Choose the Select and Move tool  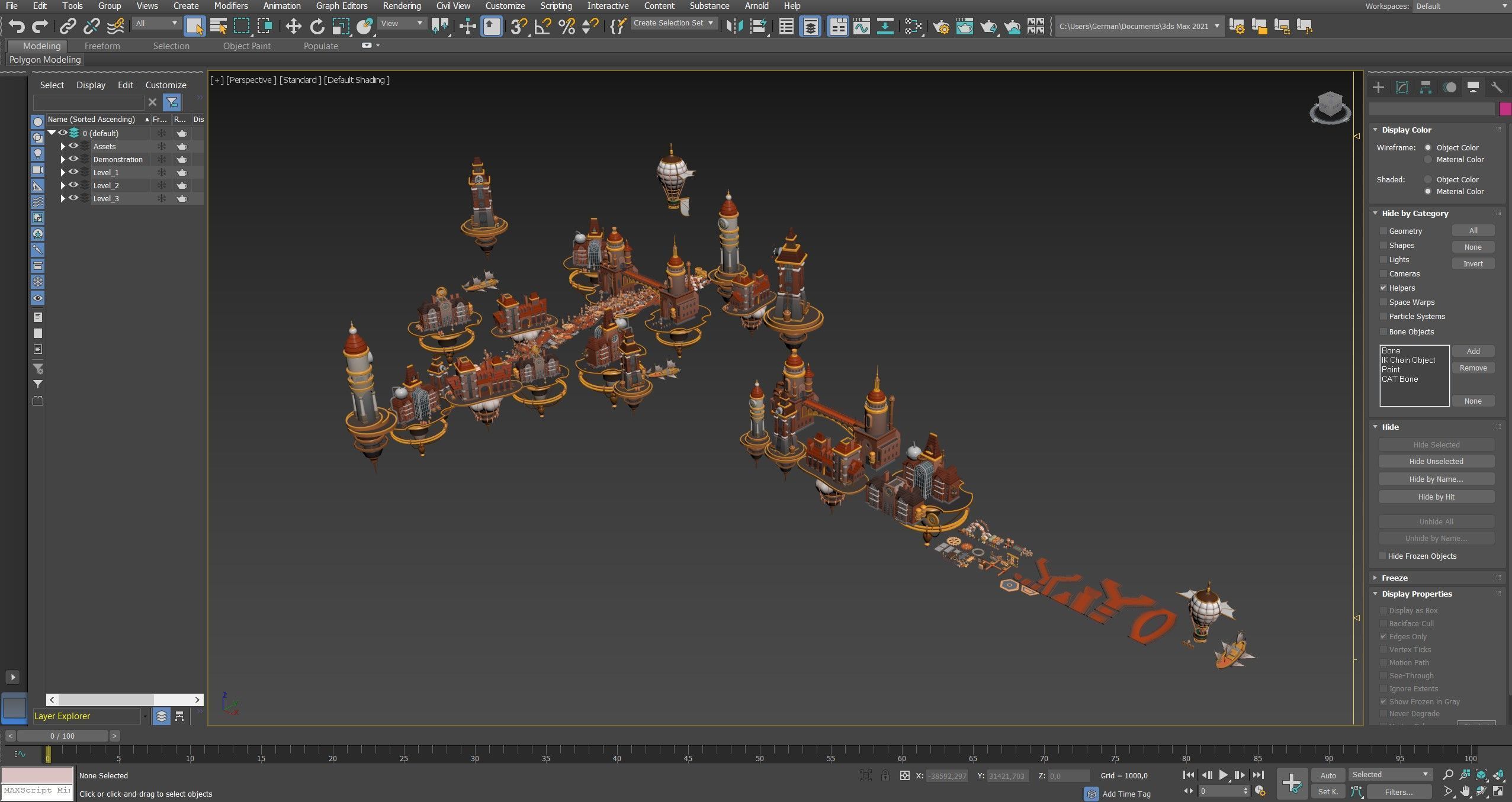coord(293,26)
